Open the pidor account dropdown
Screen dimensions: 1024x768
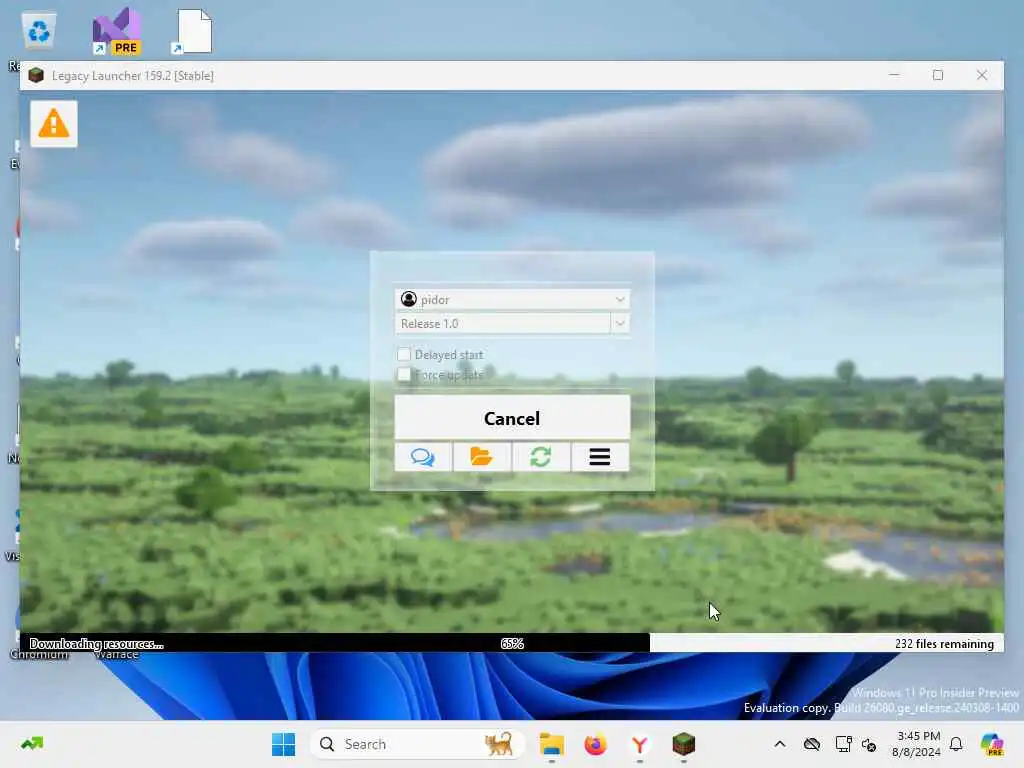[512, 299]
